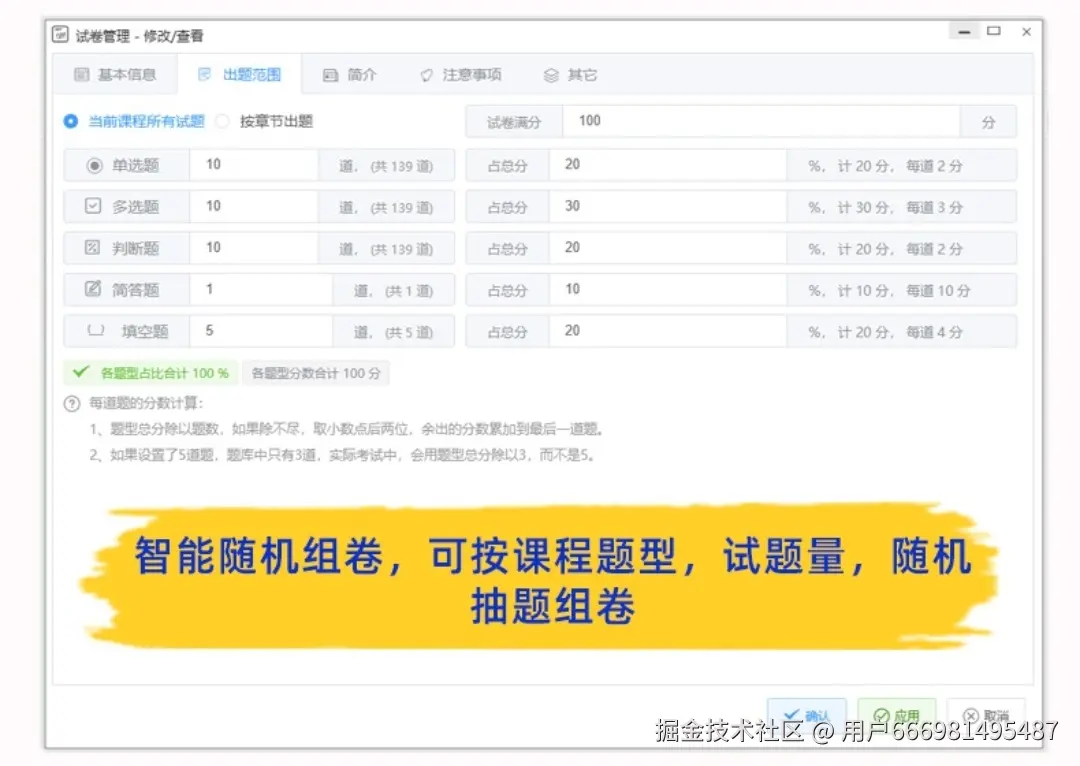Click 单选题 占总分 percentage field
The height and width of the screenshot is (766, 1080).
(x=667, y=165)
